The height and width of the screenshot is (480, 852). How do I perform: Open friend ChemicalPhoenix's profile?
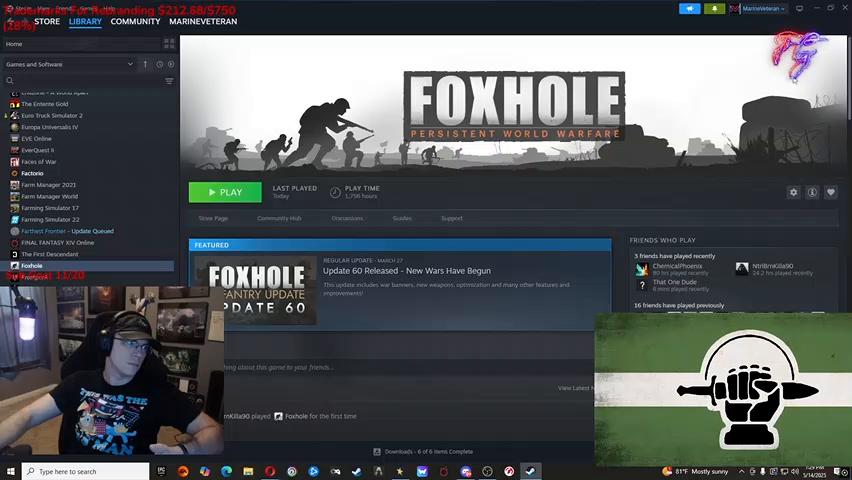(677, 266)
